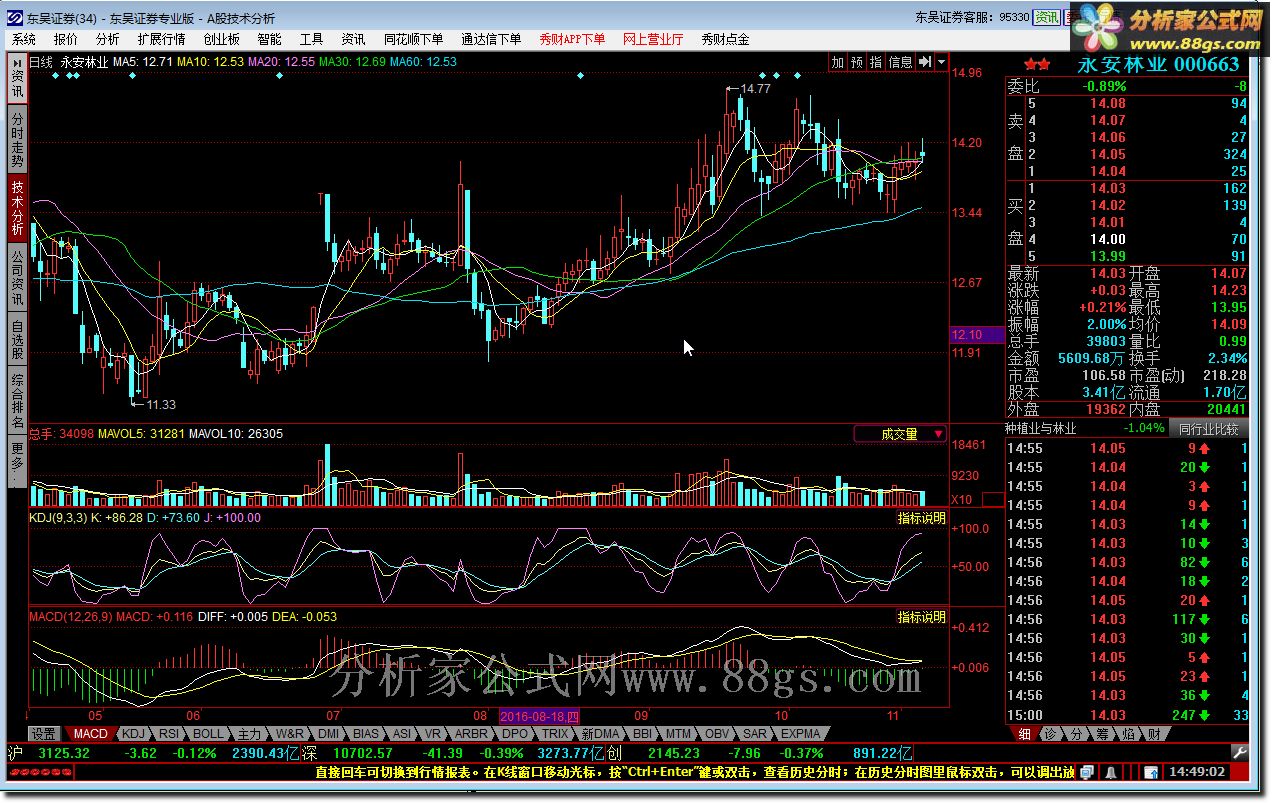Click stock title 永安林业 000663
The width and height of the screenshot is (1272, 803).
(x=1158, y=65)
